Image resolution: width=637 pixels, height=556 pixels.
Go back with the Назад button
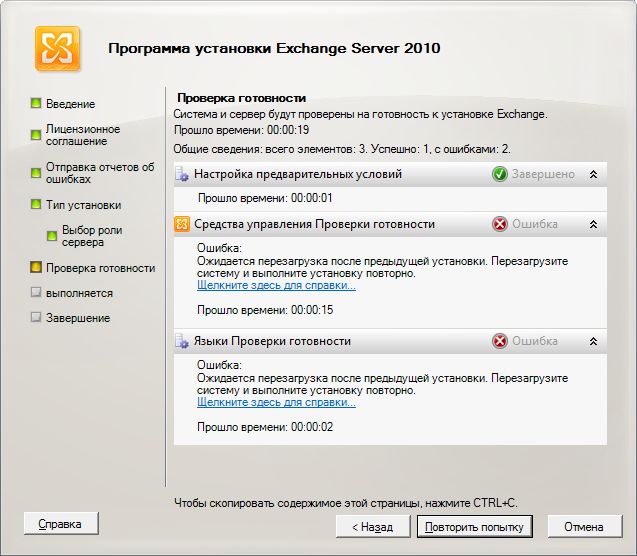(373, 527)
